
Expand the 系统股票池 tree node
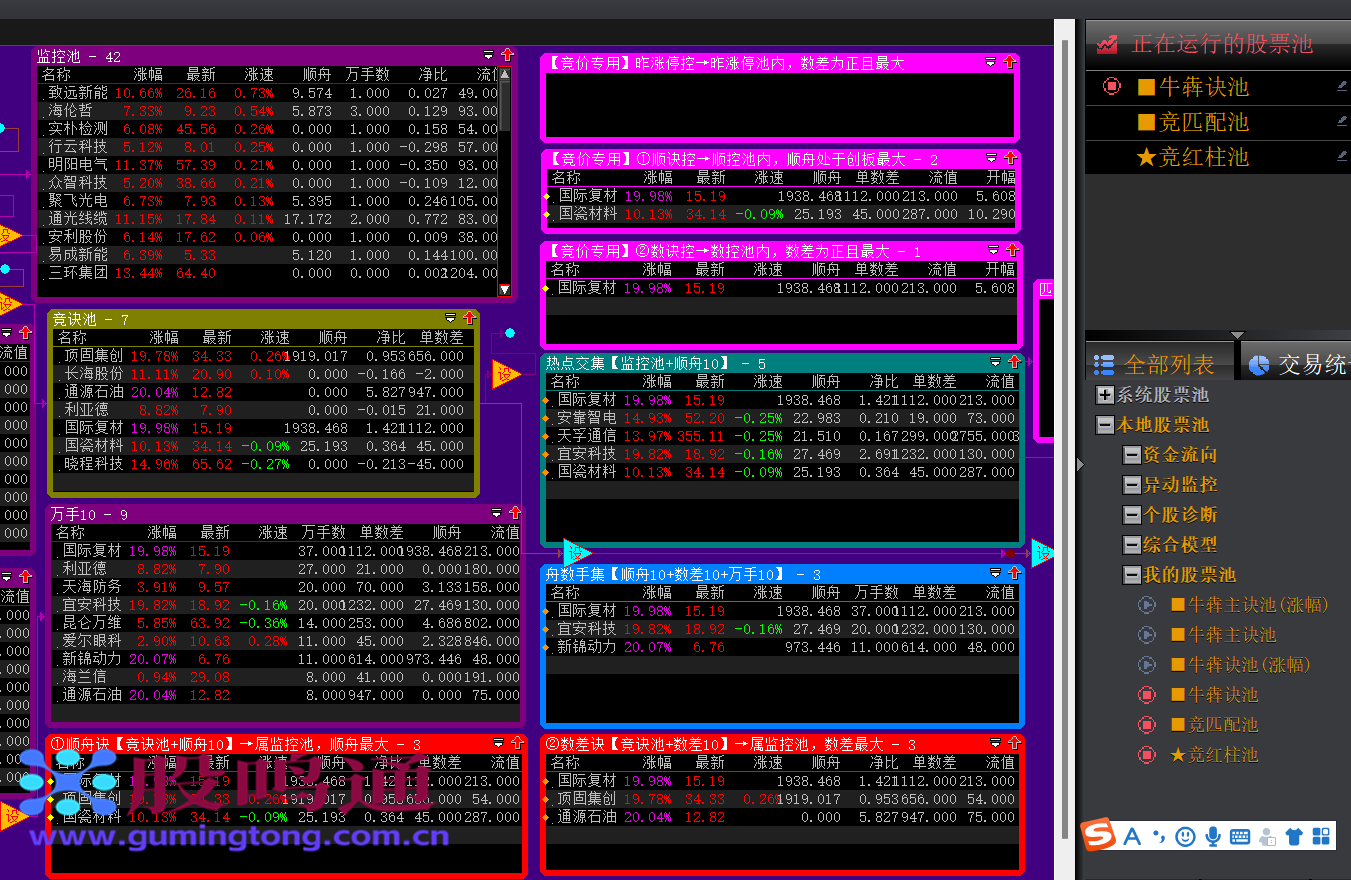tap(1105, 395)
